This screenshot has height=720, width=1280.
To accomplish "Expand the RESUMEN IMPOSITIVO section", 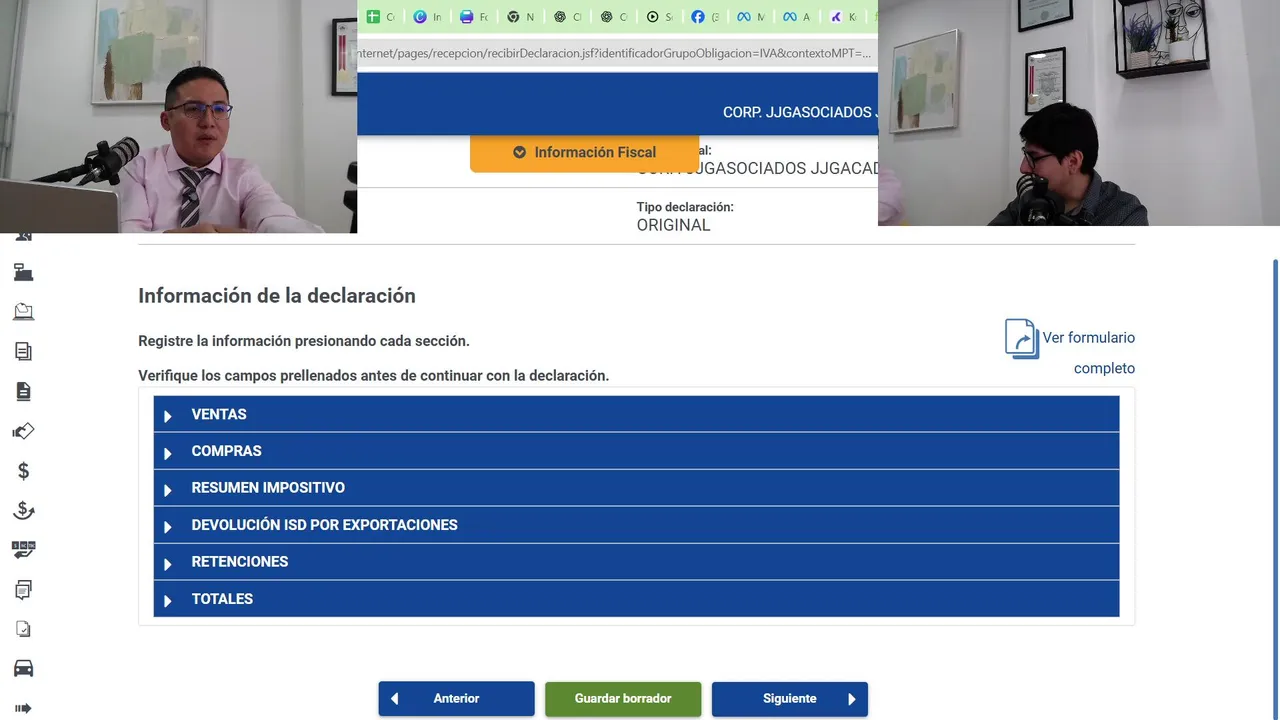I will 636,488.
